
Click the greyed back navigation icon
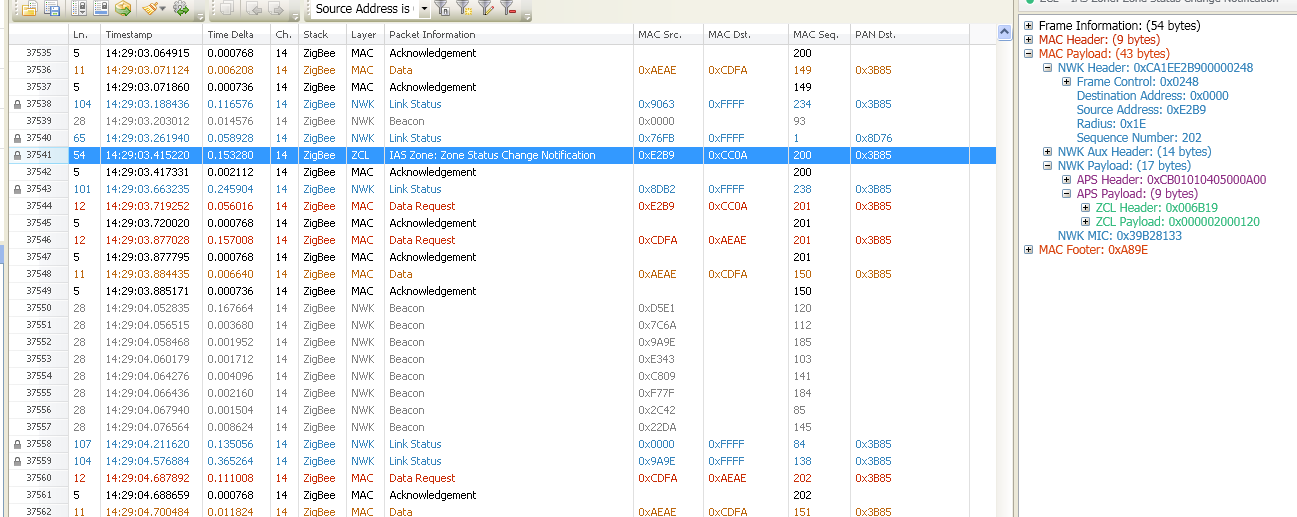tap(252, 9)
